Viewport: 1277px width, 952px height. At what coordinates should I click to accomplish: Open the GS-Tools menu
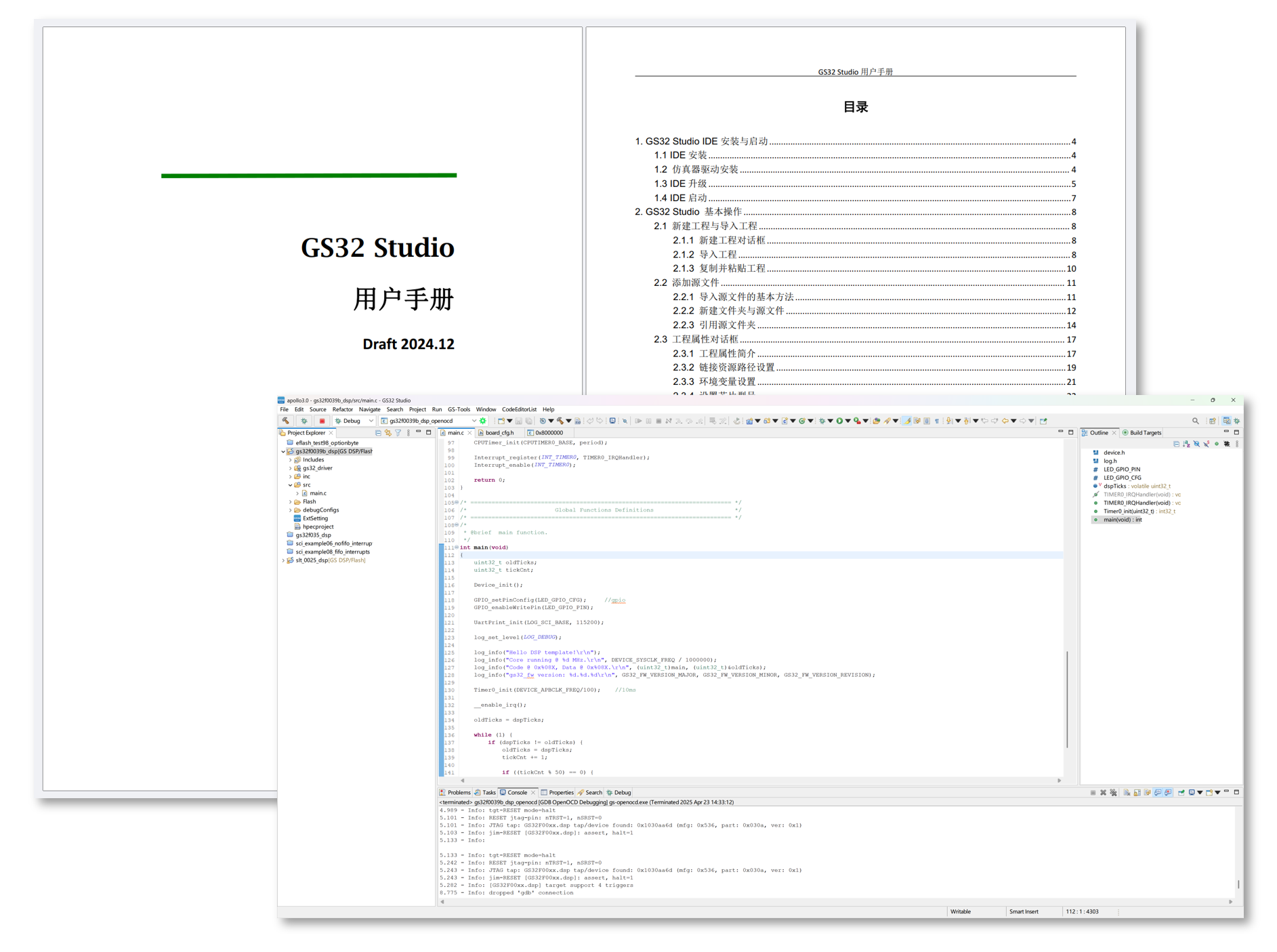pyautogui.click(x=459, y=409)
